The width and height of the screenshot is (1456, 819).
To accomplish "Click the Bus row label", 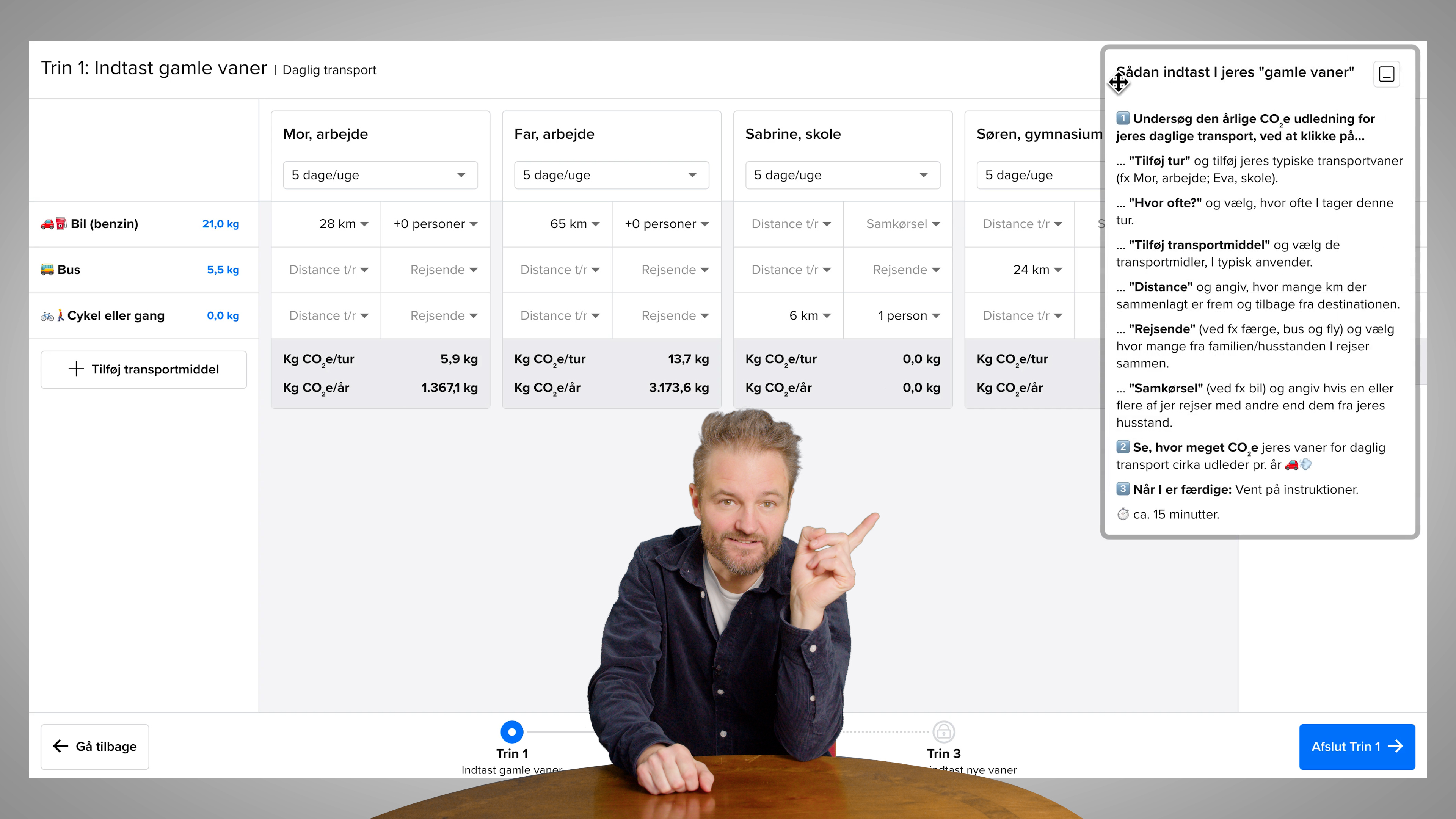I will coord(68,270).
